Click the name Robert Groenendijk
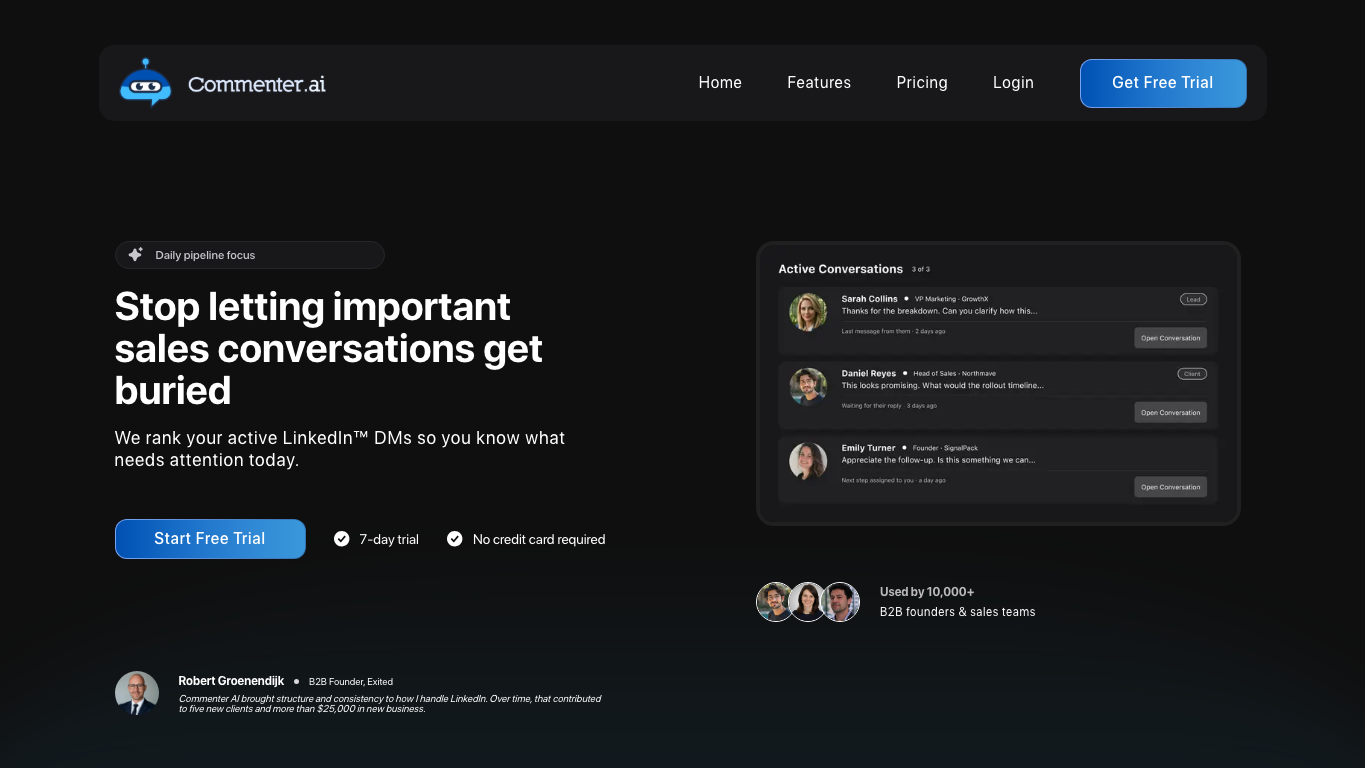1365x768 pixels. pos(231,681)
